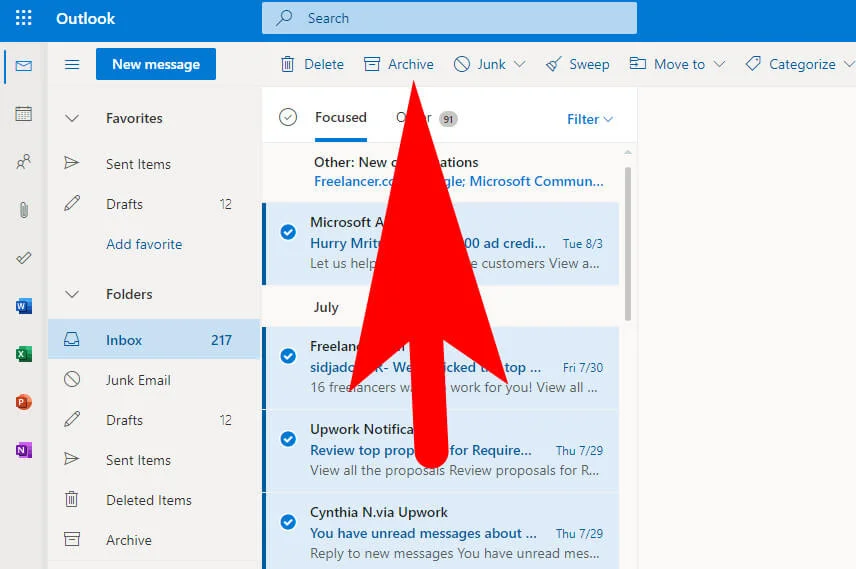Switch to the Focused tab
856x569 pixels.
coord(341,117)
